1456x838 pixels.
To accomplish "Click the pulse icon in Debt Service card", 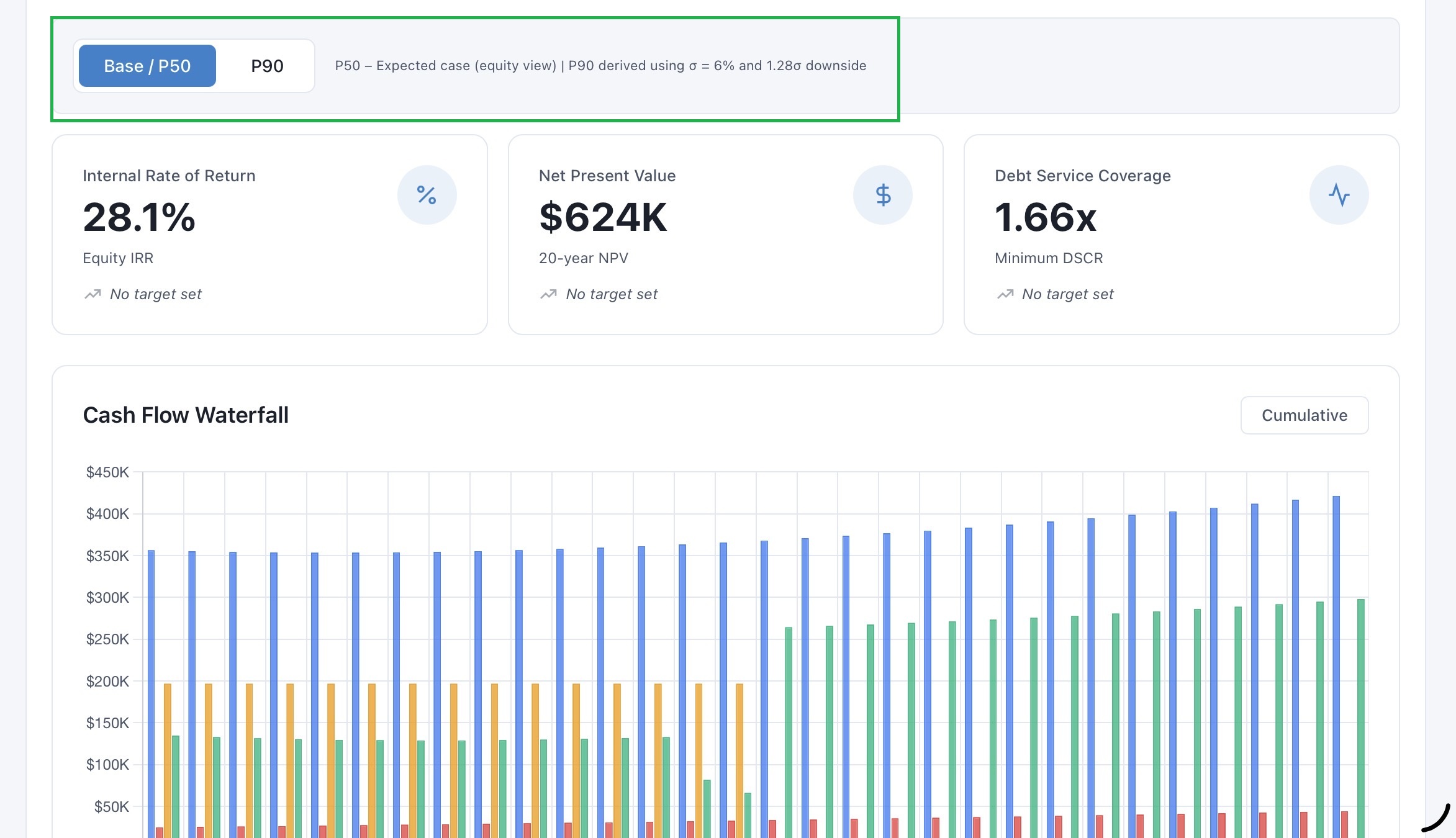I will (x=1339, y=195).
